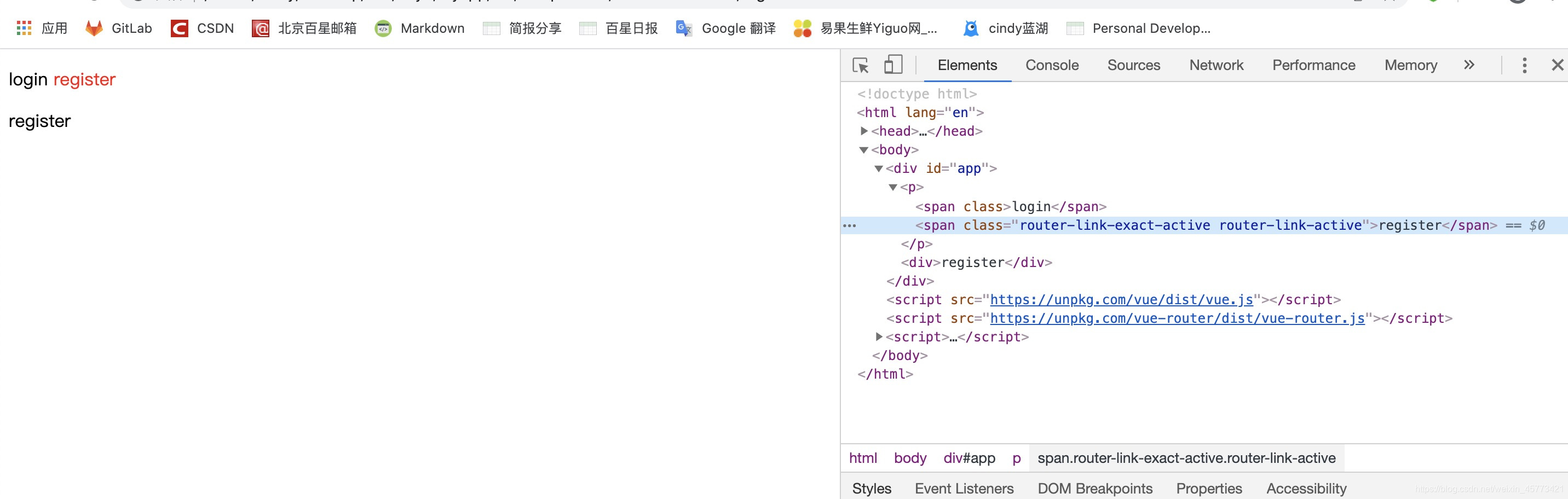1568x499 pixels.
Task: Open the 易果生鲜Yiguo网 bookmark
Action: [x=866, y=28]
